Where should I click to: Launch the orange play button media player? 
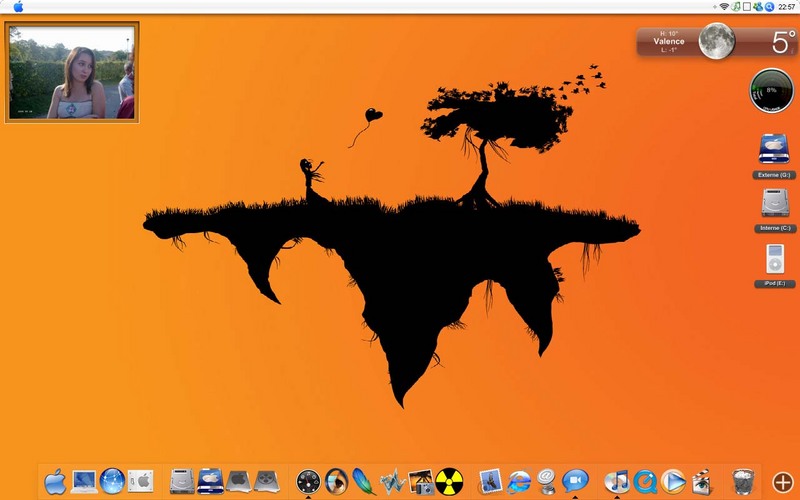coord(673,482)
